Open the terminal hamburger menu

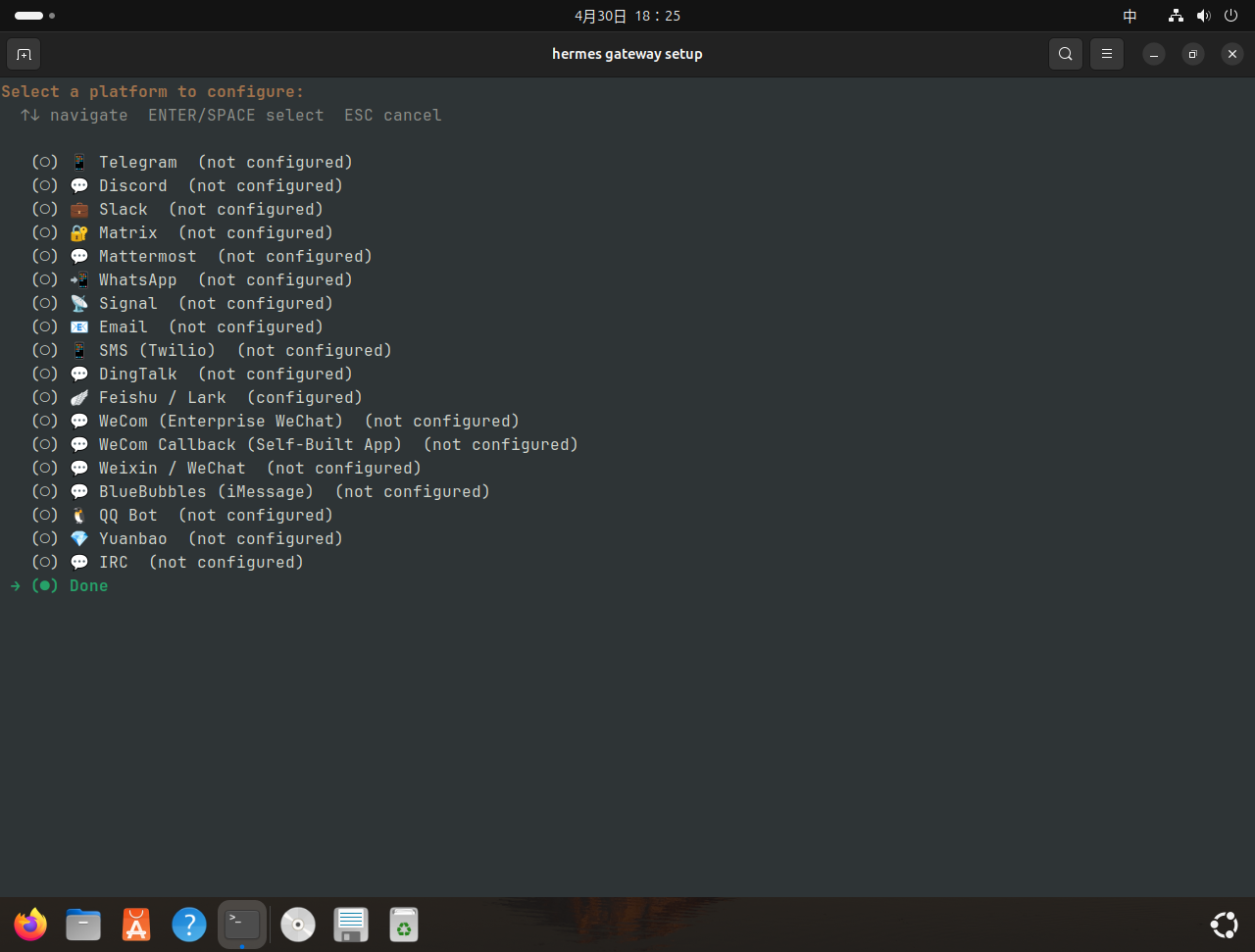click(x=1107, y=54)
